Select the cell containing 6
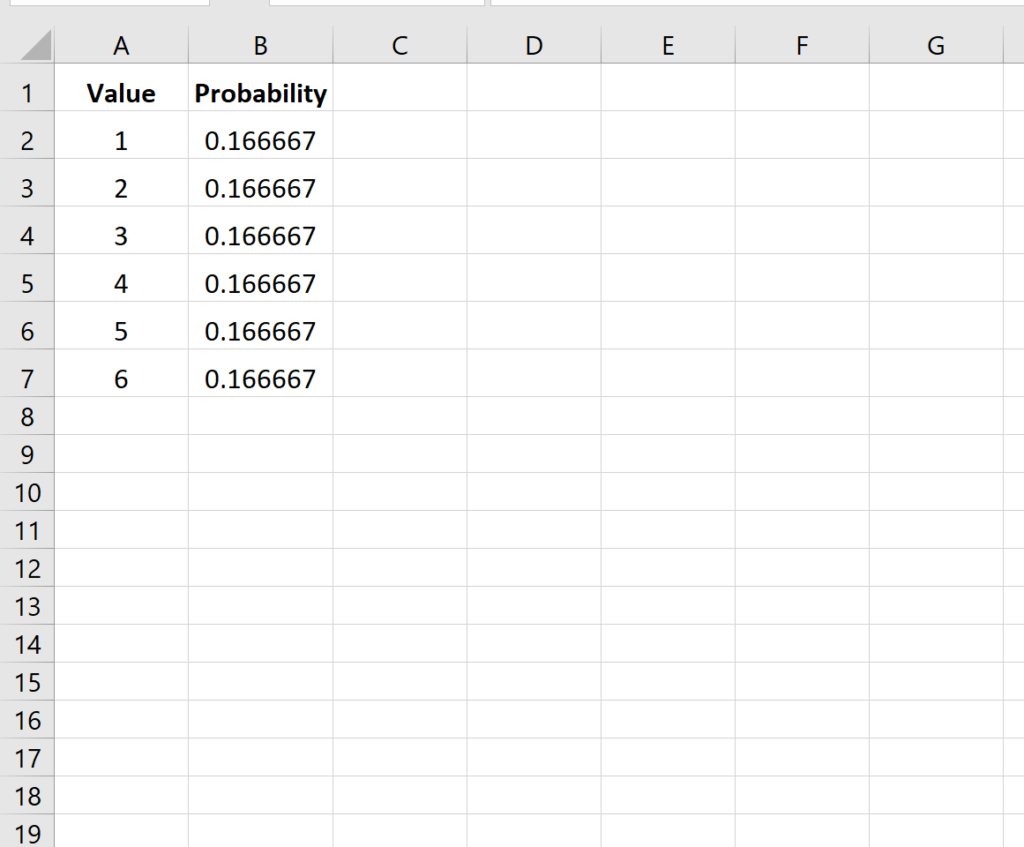The height and width of the screenshot is (847, 1024). pyautogui.click(x=121, y=378)
